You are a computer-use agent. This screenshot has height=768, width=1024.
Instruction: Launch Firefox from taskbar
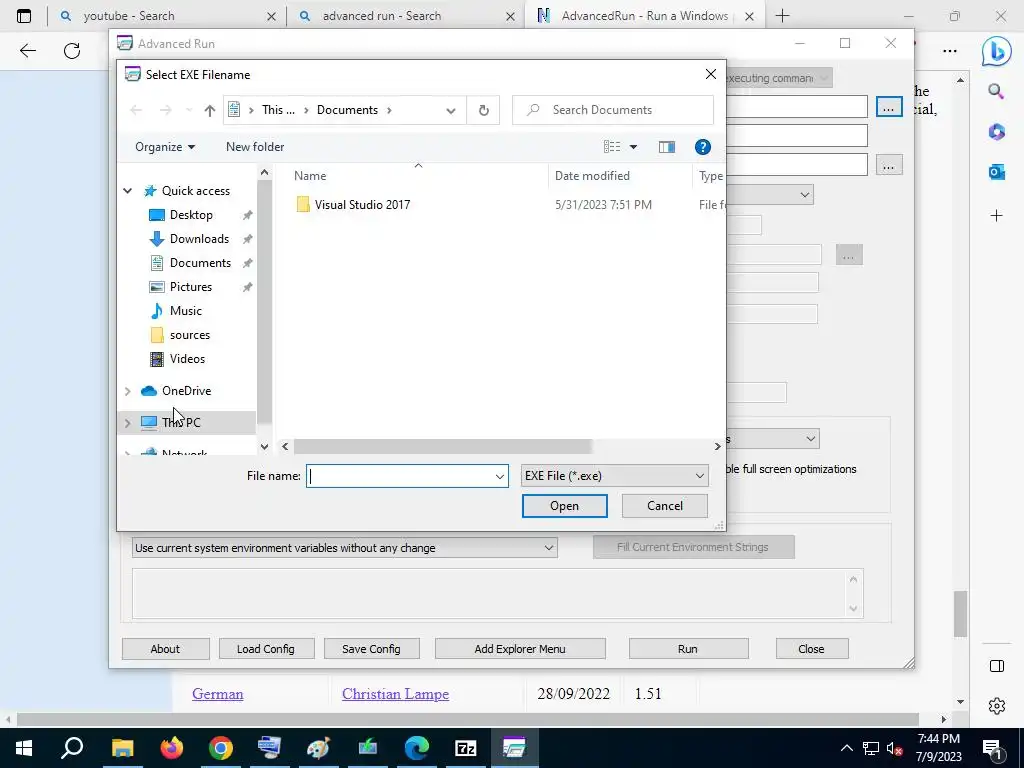click(x=172, y=748)
